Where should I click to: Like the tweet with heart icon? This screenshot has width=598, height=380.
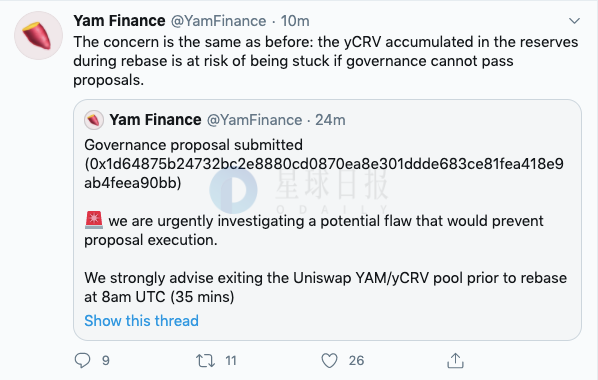point(329,361)
